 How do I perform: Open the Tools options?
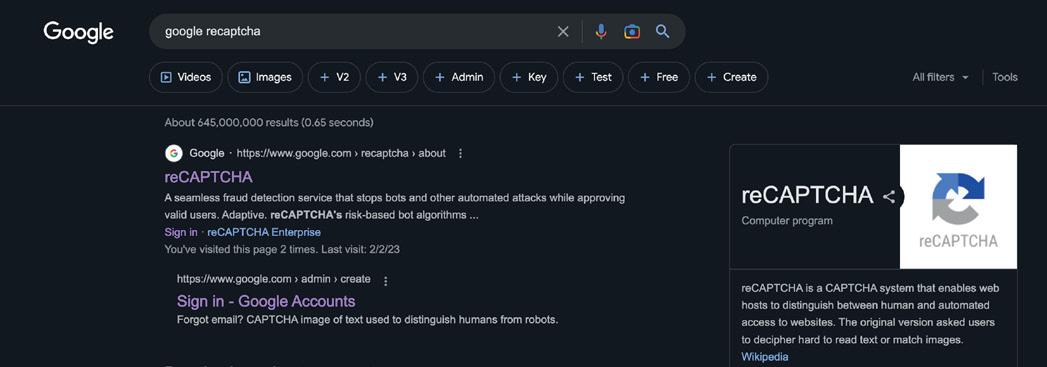click(x=1004, y=77)
